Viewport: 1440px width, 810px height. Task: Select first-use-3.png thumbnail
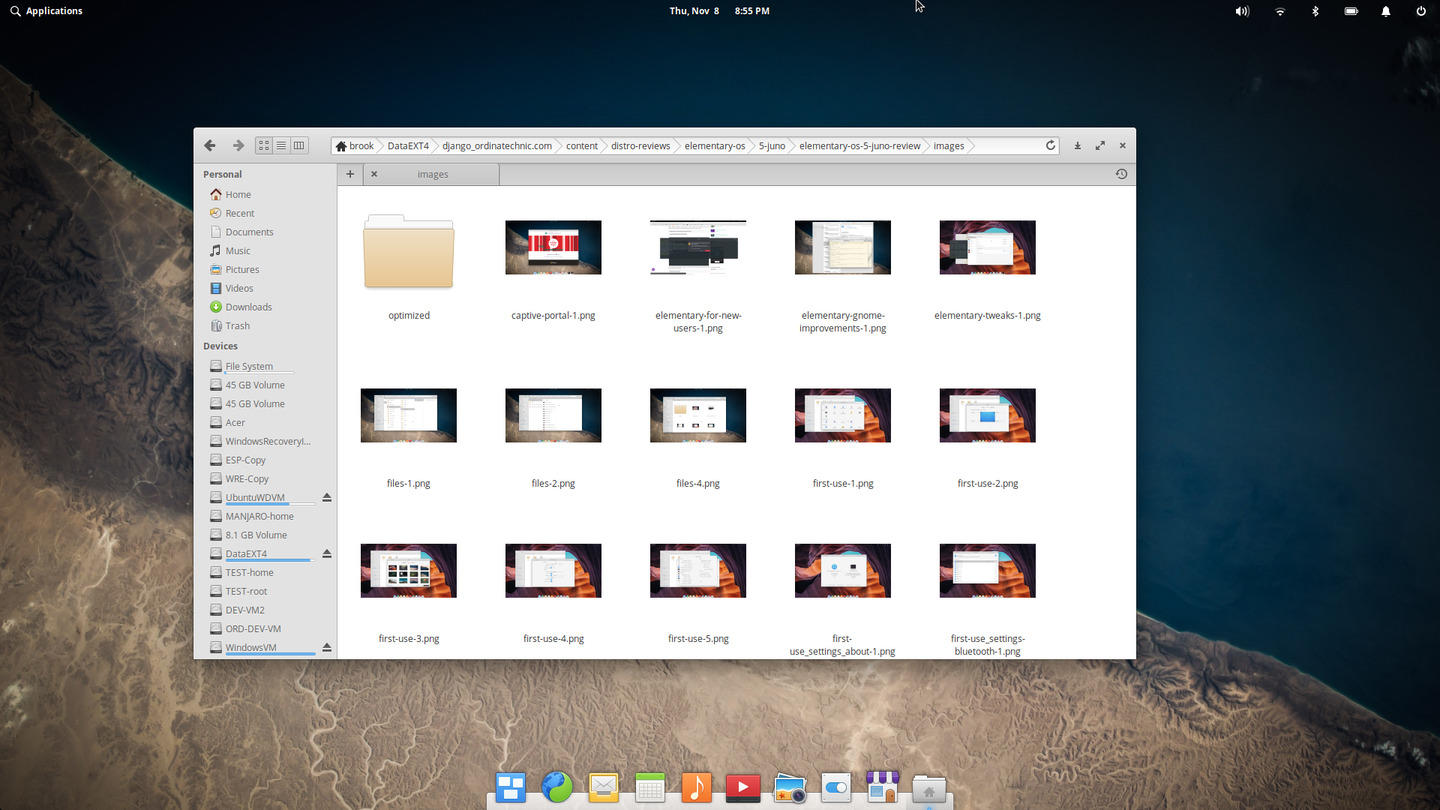coord(409,571)
